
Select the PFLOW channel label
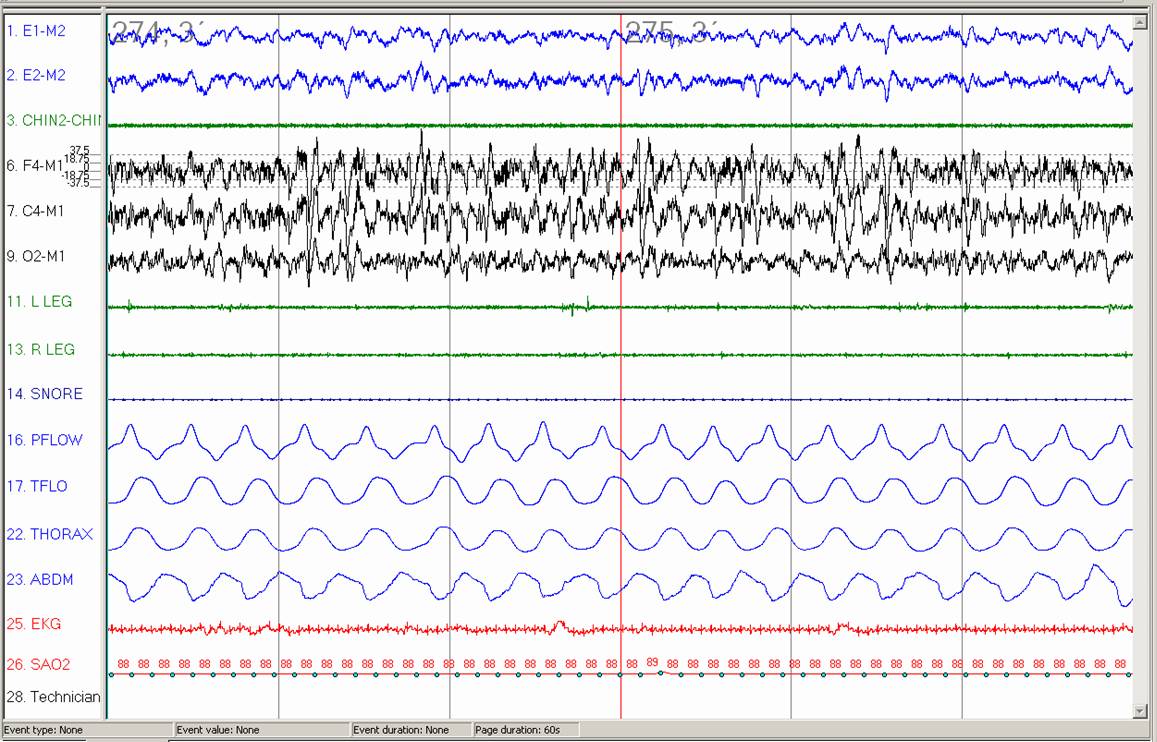point(44,440)
